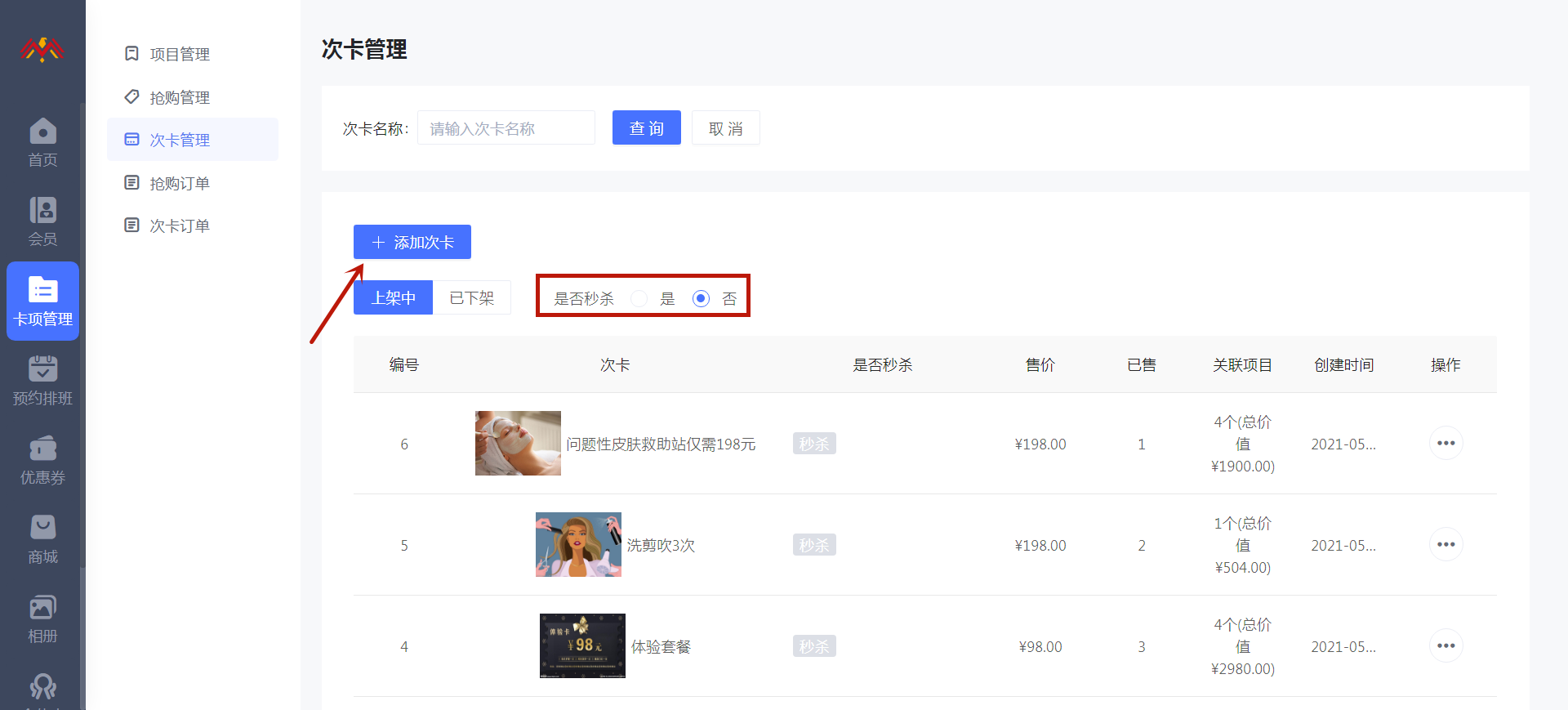Open 预约排班 scheduling section
The image size is (1568, 710).
[x=42, y=381]
